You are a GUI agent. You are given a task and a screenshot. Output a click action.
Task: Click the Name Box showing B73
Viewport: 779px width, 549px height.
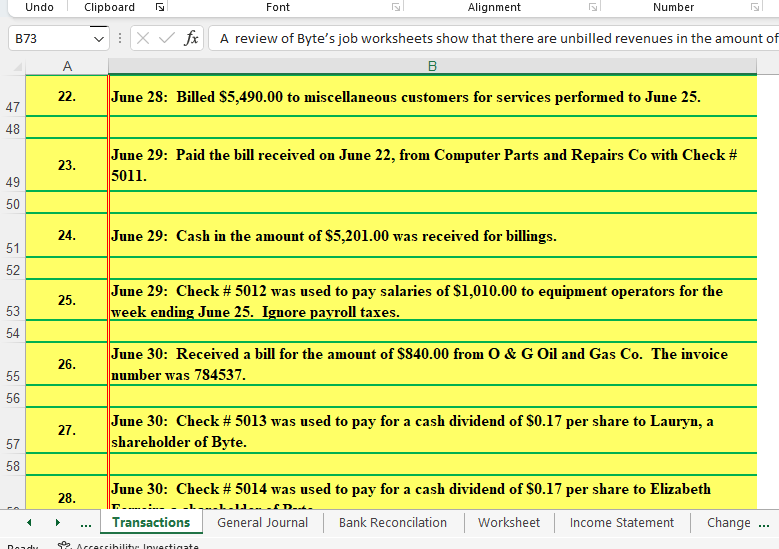point(50,38)
